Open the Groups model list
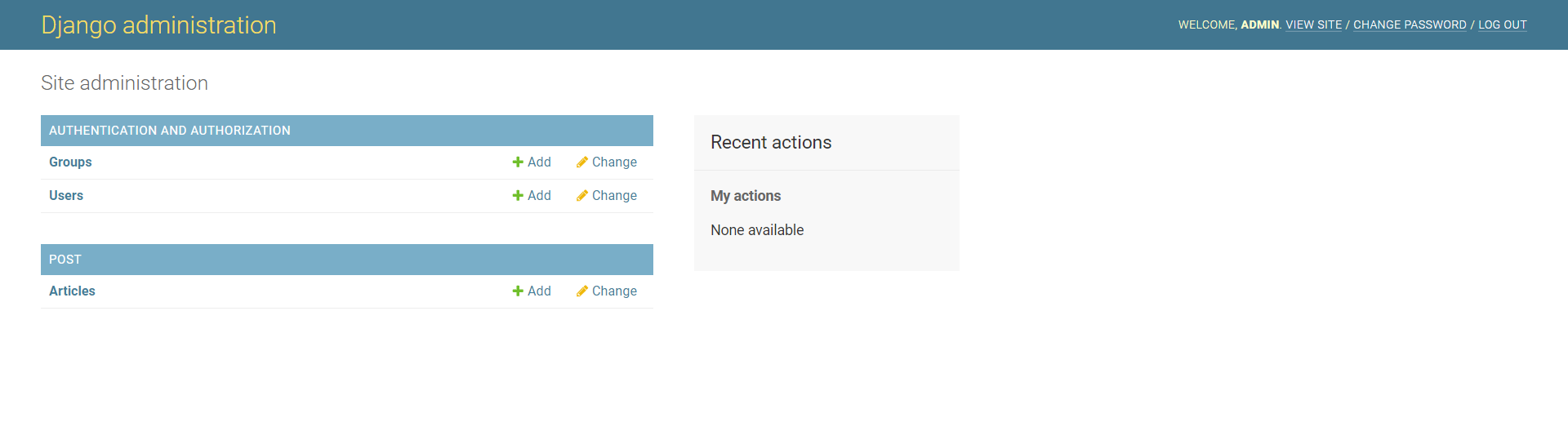The height and width of the screenshot is (440, 1568). [70, 162]
